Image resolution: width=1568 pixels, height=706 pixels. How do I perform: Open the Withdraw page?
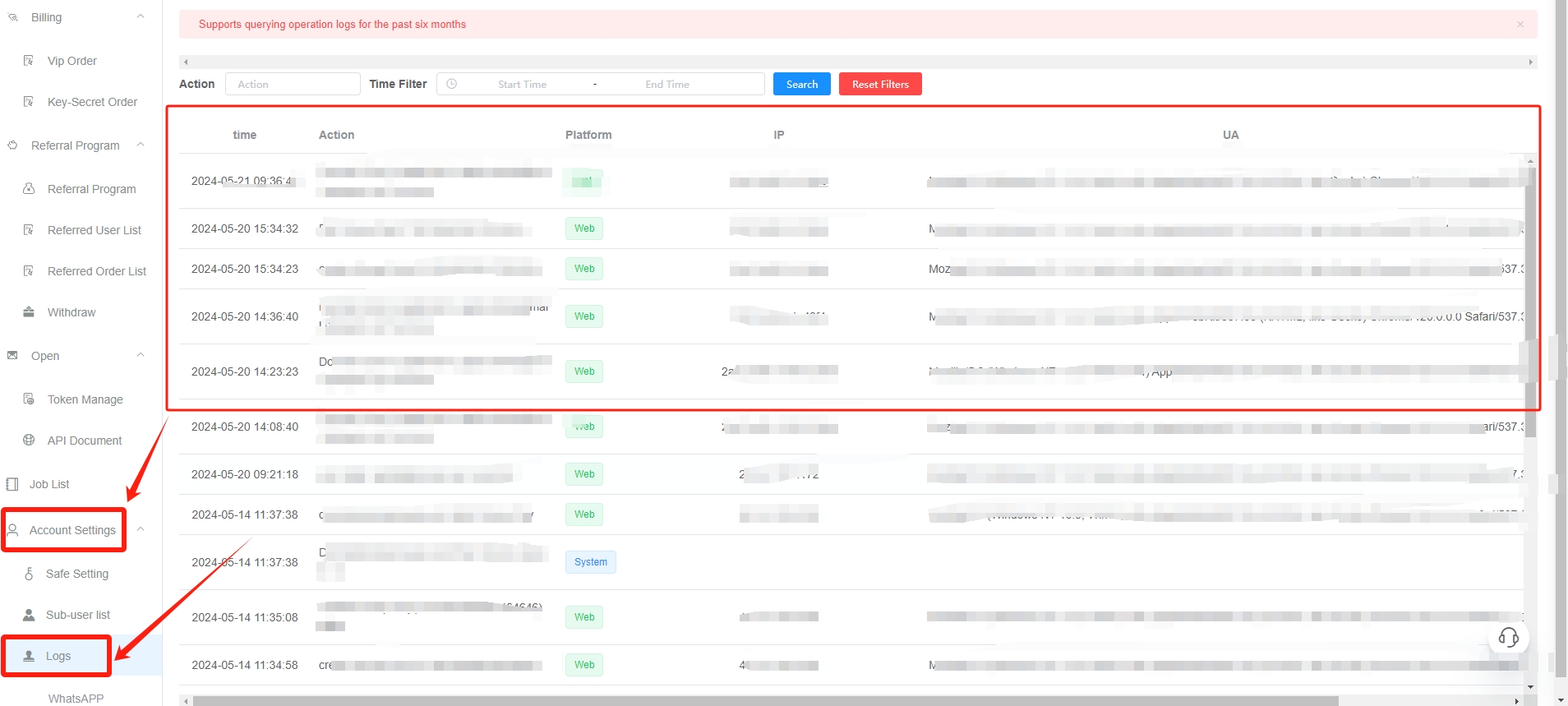pos(71,312)
